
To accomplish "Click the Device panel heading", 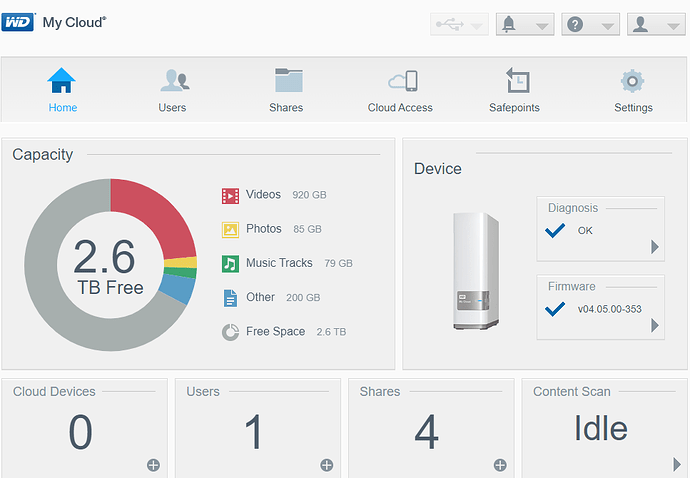I will click(438, 169).
